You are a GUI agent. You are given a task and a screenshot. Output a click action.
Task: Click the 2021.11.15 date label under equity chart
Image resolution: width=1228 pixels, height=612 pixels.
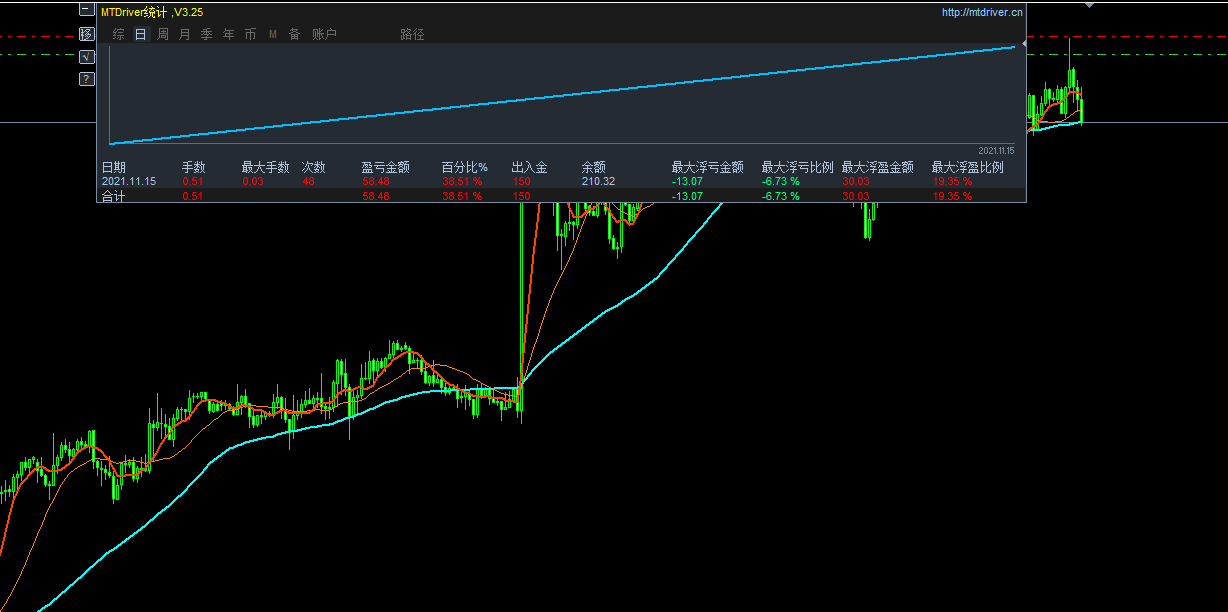(x=996, y=151)
